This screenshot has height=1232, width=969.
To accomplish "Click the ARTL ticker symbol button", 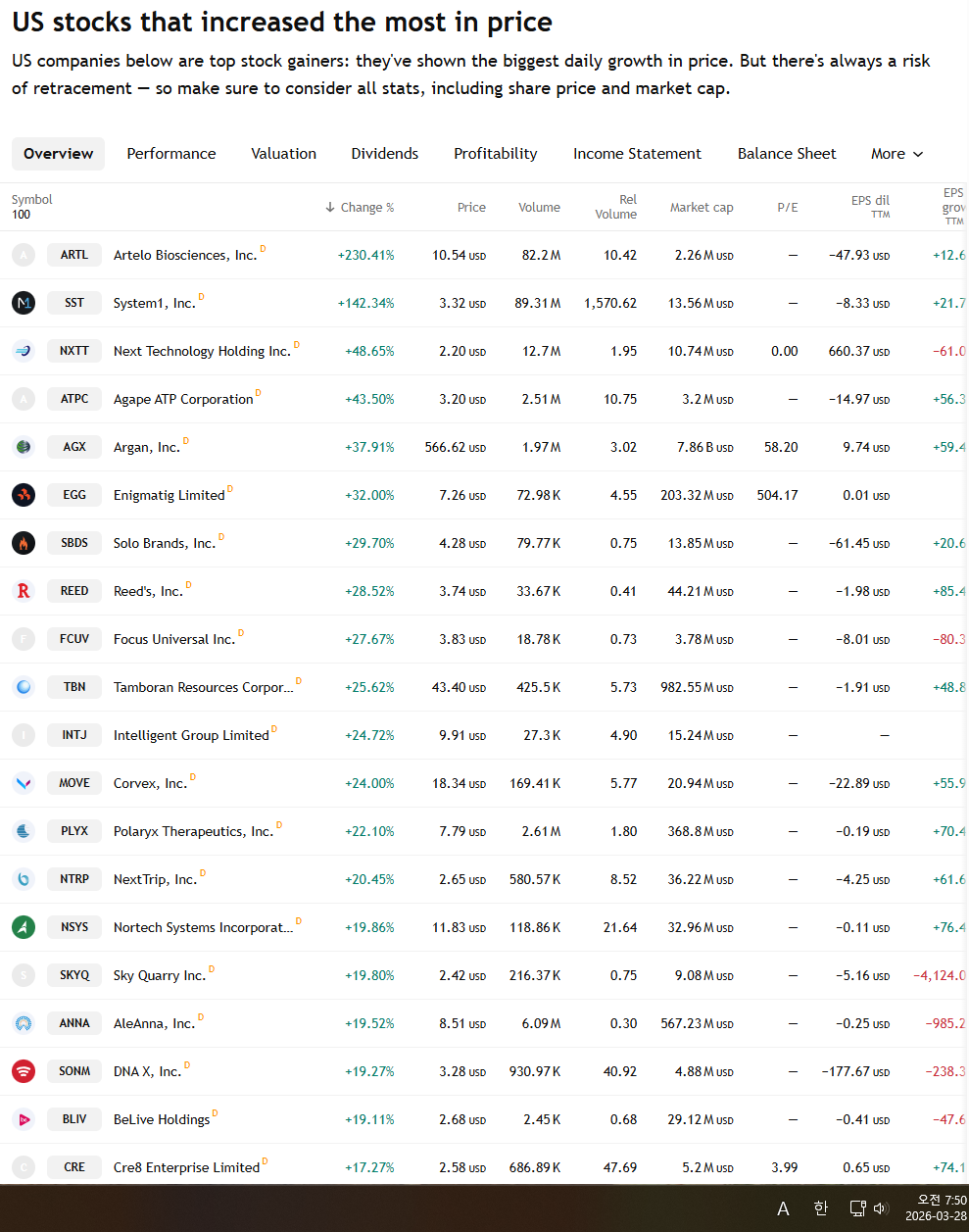I will pos(74,255).
